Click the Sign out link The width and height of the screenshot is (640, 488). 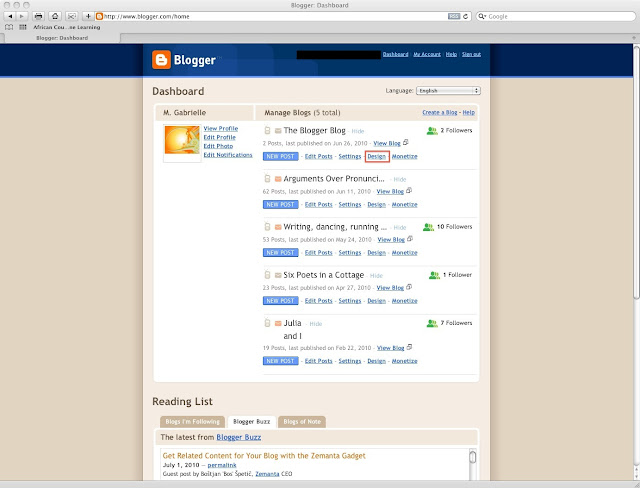click(x=471, y=54)
